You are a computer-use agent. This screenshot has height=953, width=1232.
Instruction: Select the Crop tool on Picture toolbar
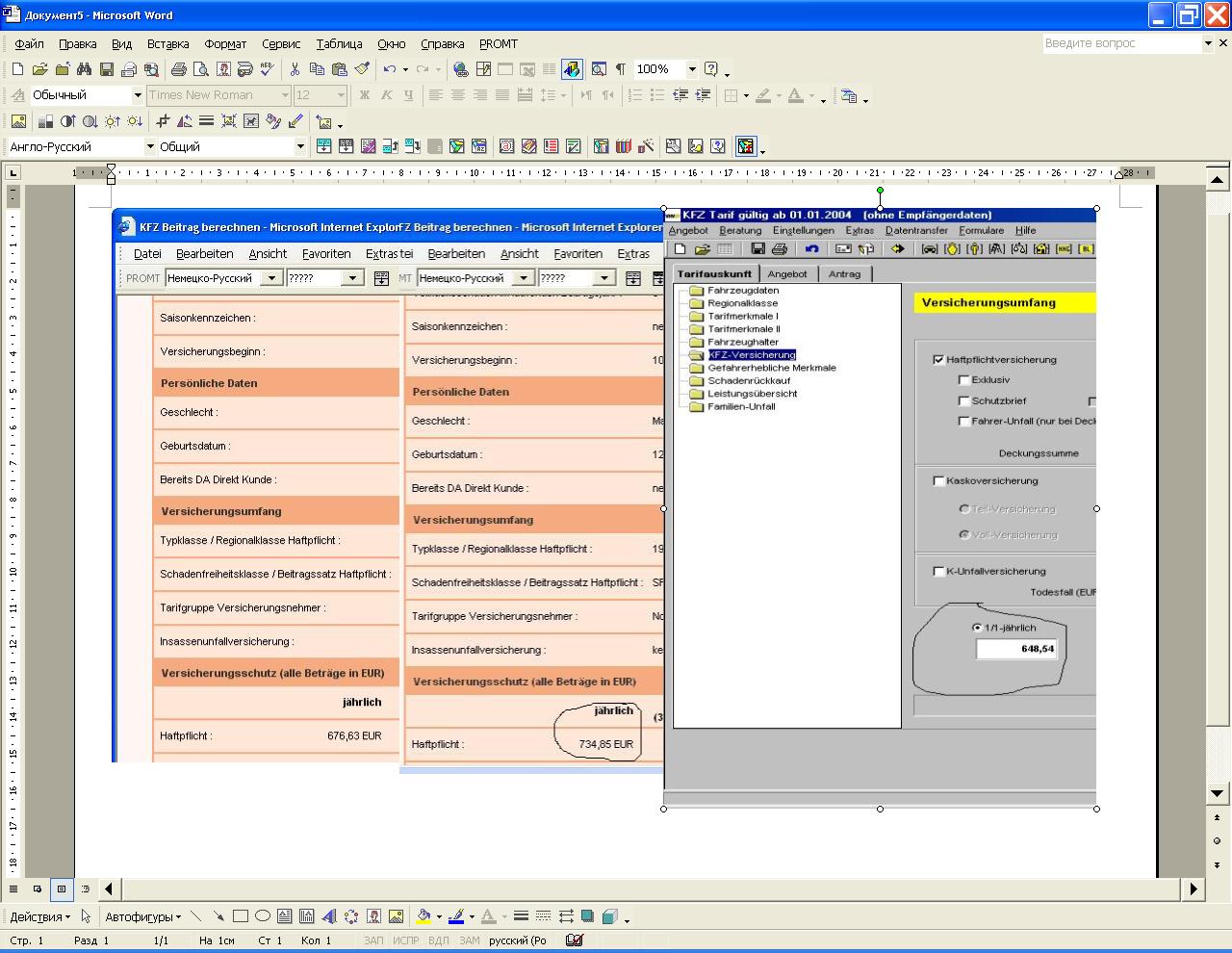tap(163, 121)
